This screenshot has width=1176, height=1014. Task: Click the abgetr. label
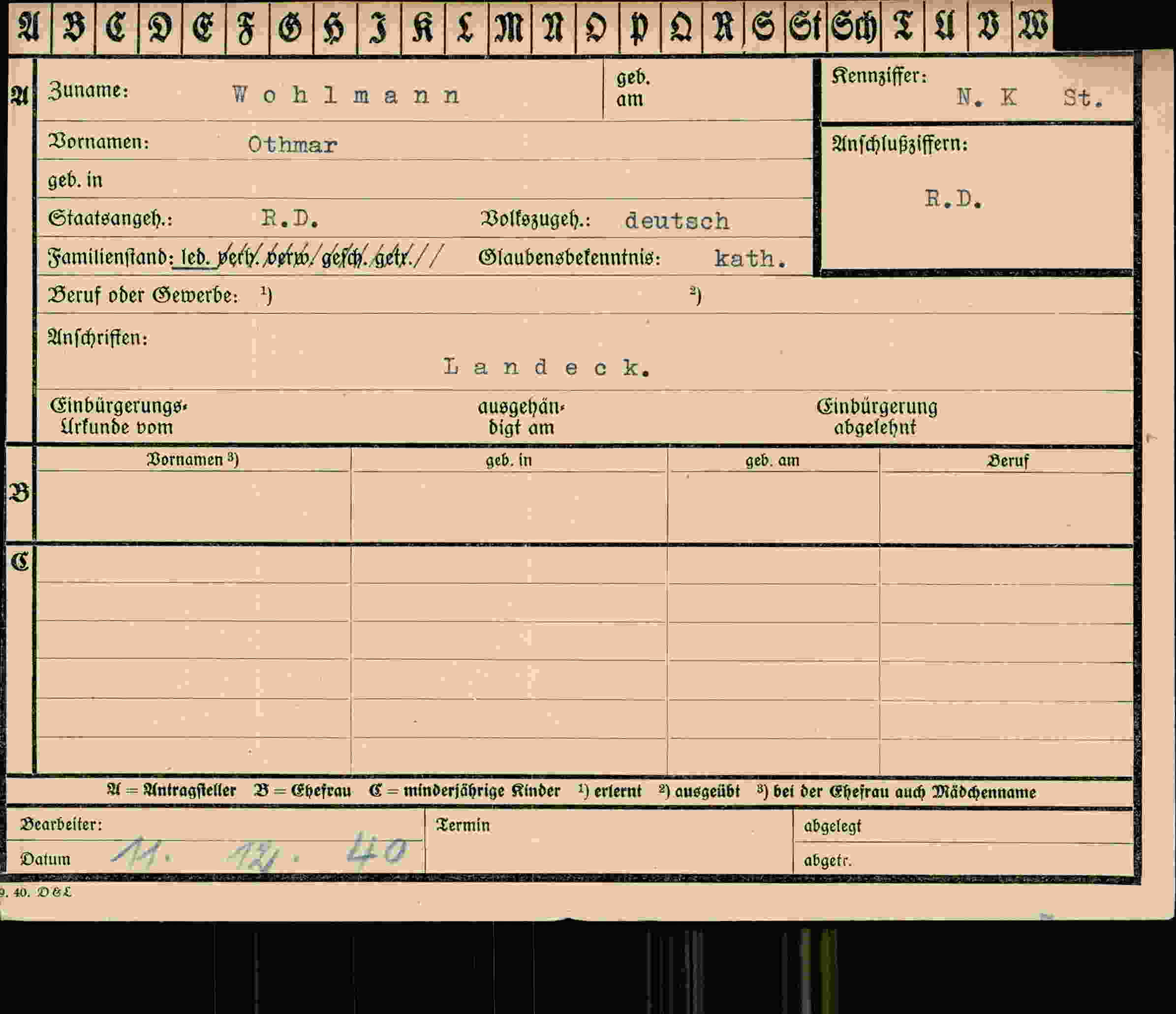click(x=828, y=861)
